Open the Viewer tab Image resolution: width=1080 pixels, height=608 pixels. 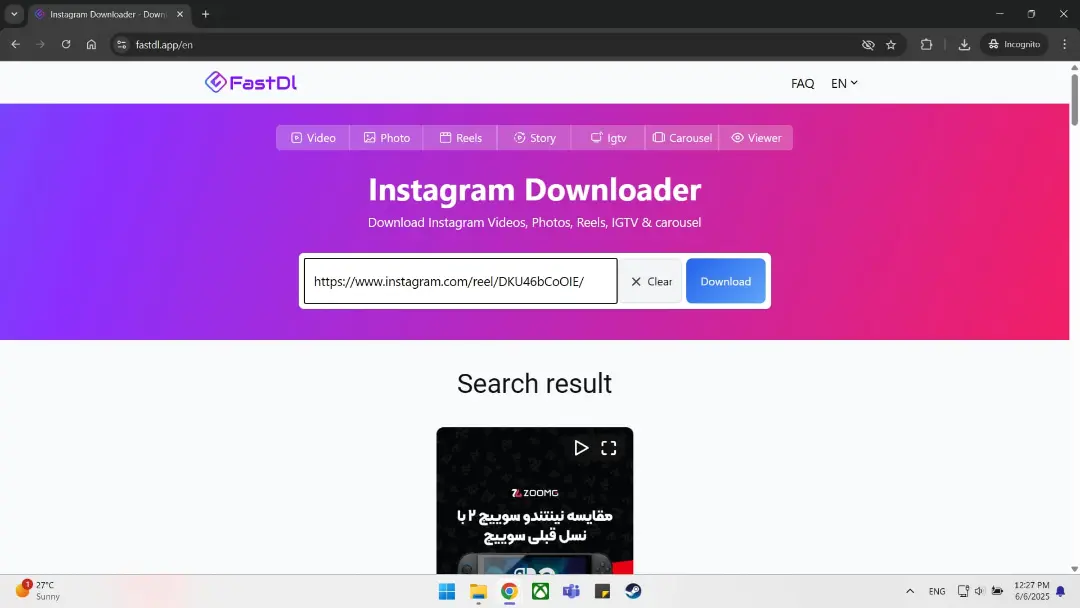[756, 138]
